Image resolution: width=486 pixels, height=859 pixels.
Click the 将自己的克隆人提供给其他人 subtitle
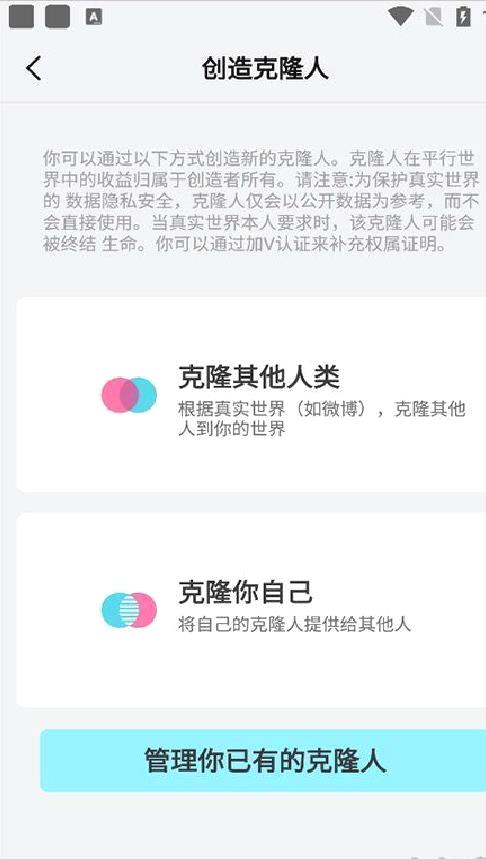tap(294, 624)
